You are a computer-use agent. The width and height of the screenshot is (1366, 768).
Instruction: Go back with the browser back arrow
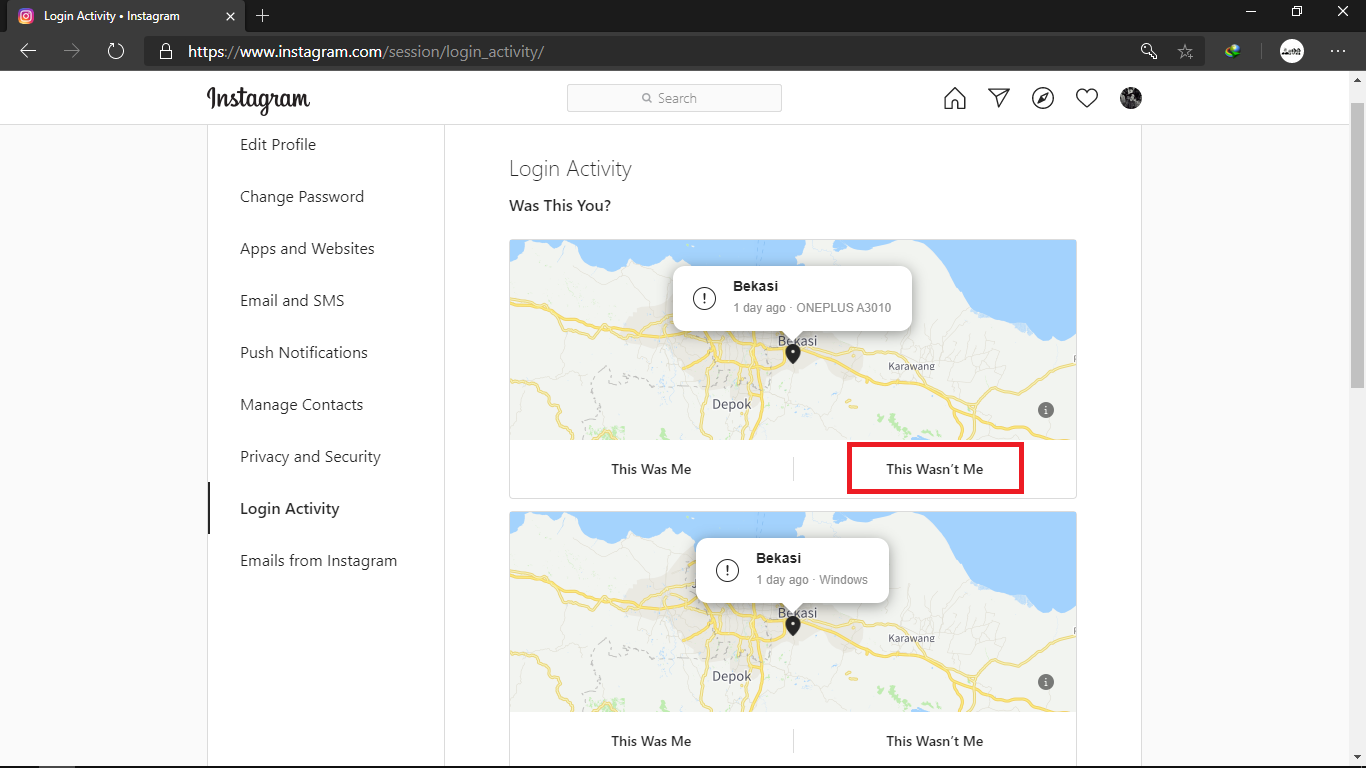tap(28, 51)
